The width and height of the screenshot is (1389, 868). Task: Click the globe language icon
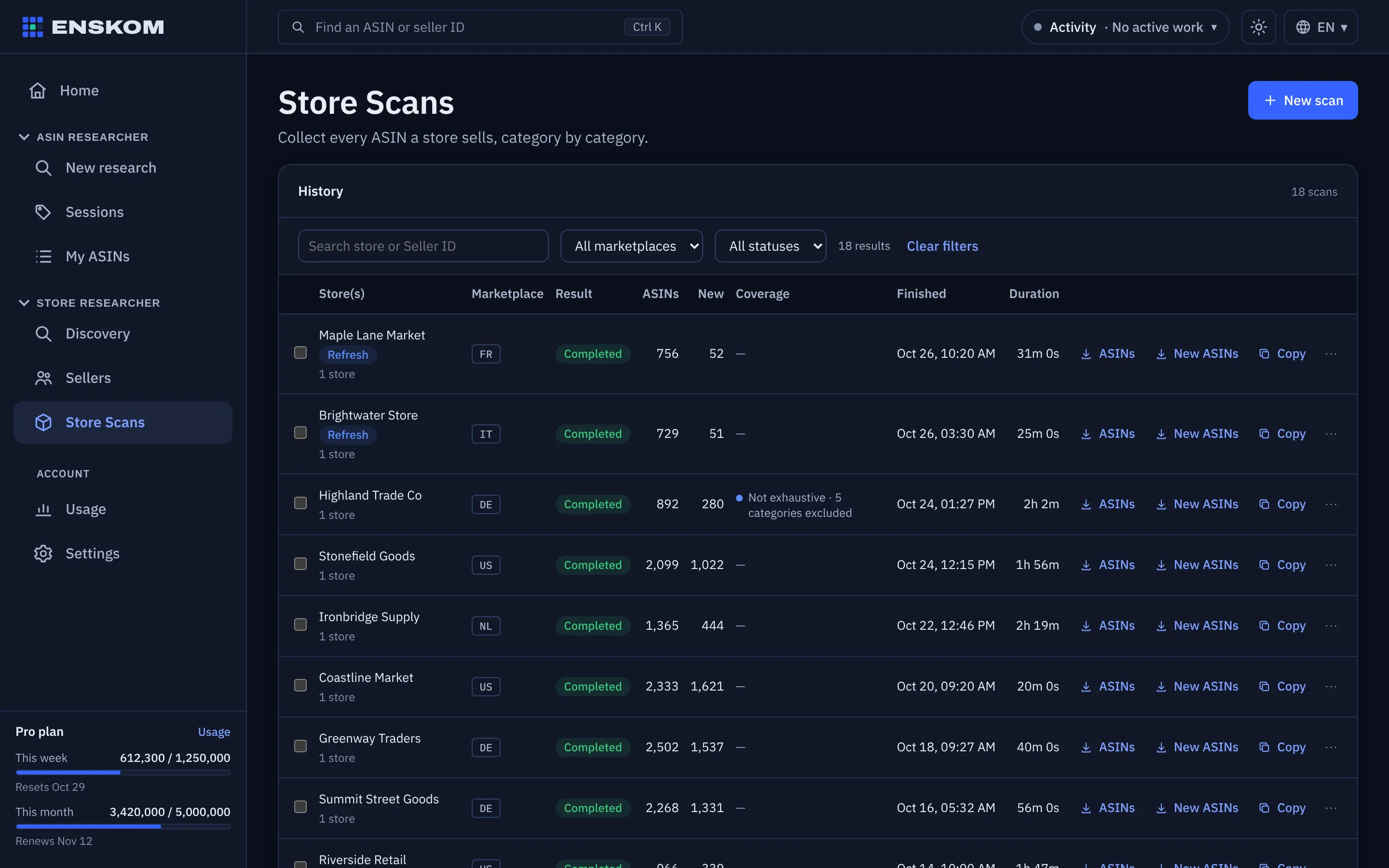[1303, 27]
